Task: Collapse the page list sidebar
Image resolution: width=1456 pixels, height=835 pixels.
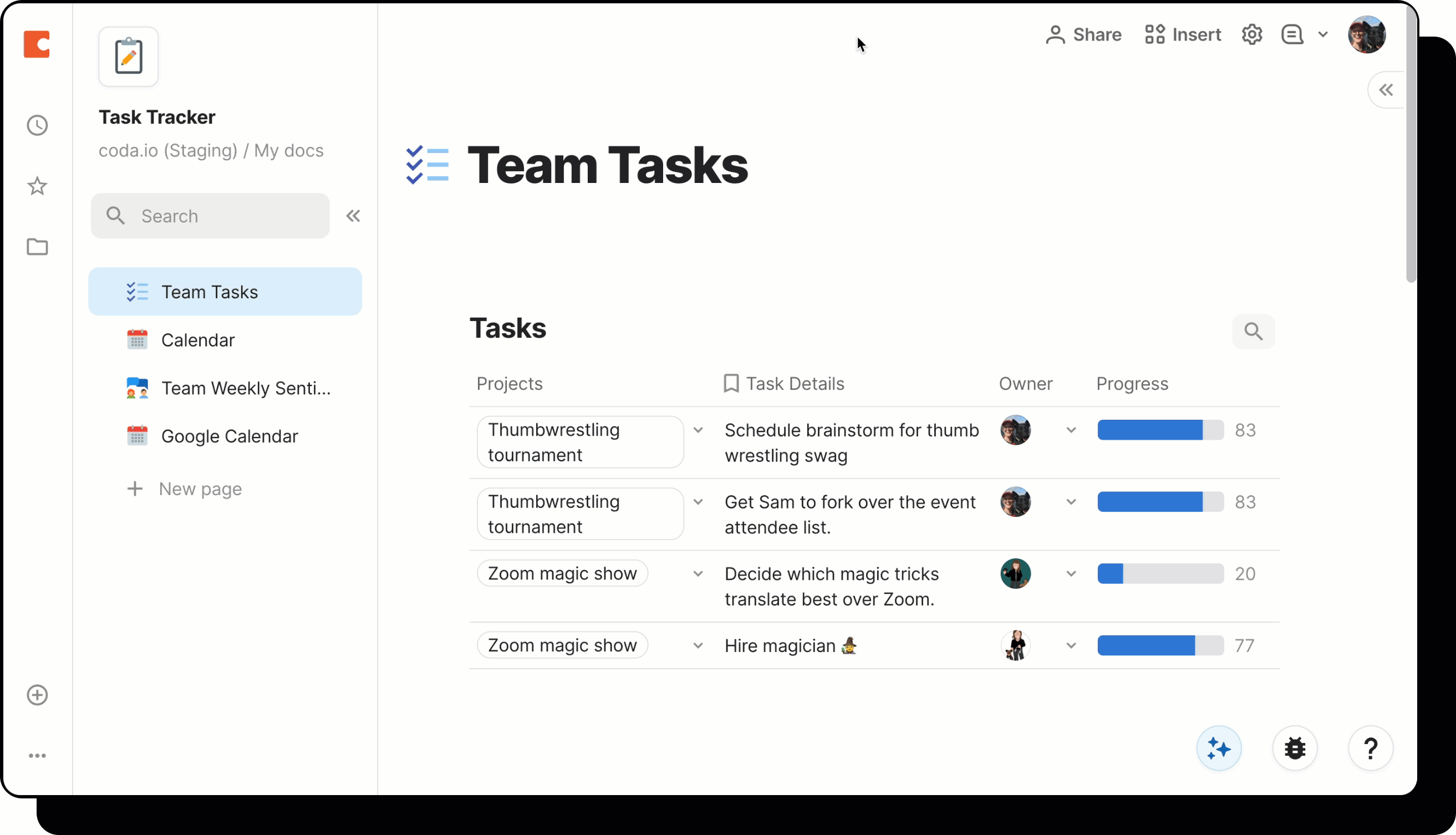Action: click(353, 216)
